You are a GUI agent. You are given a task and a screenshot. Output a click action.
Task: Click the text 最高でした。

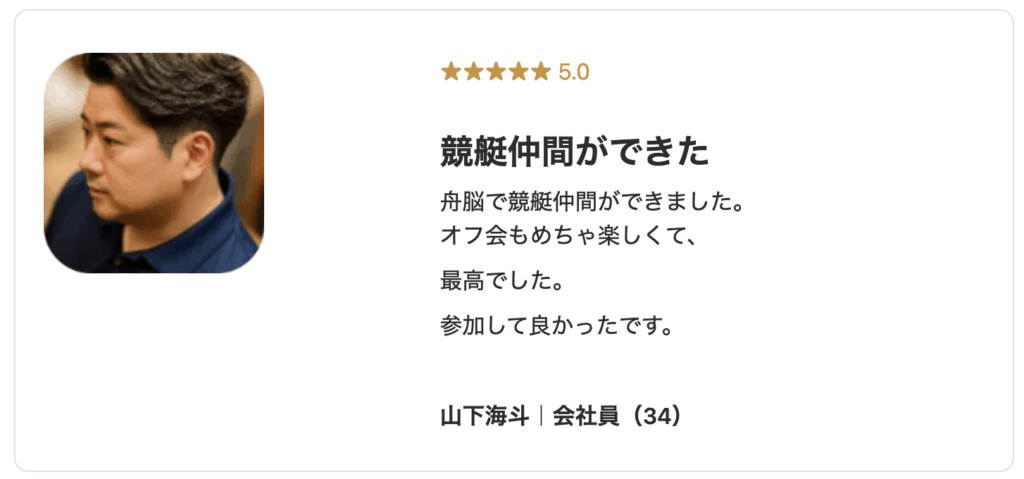(x=501, y=280)
